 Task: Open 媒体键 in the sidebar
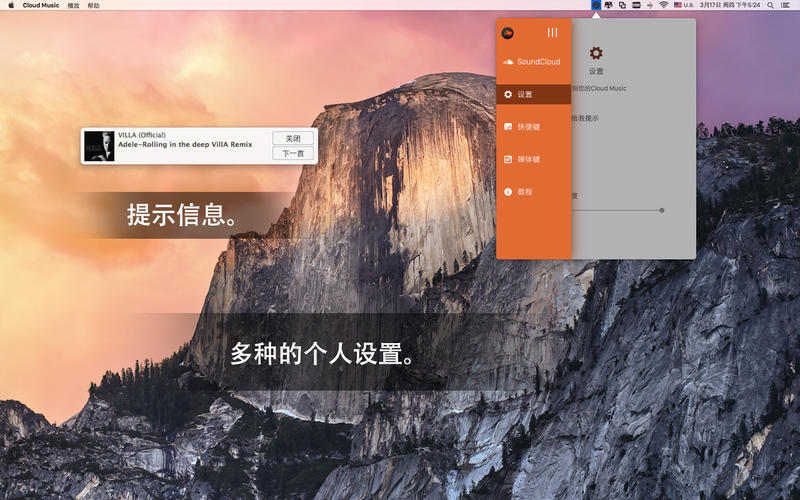(x=534, y=159)
